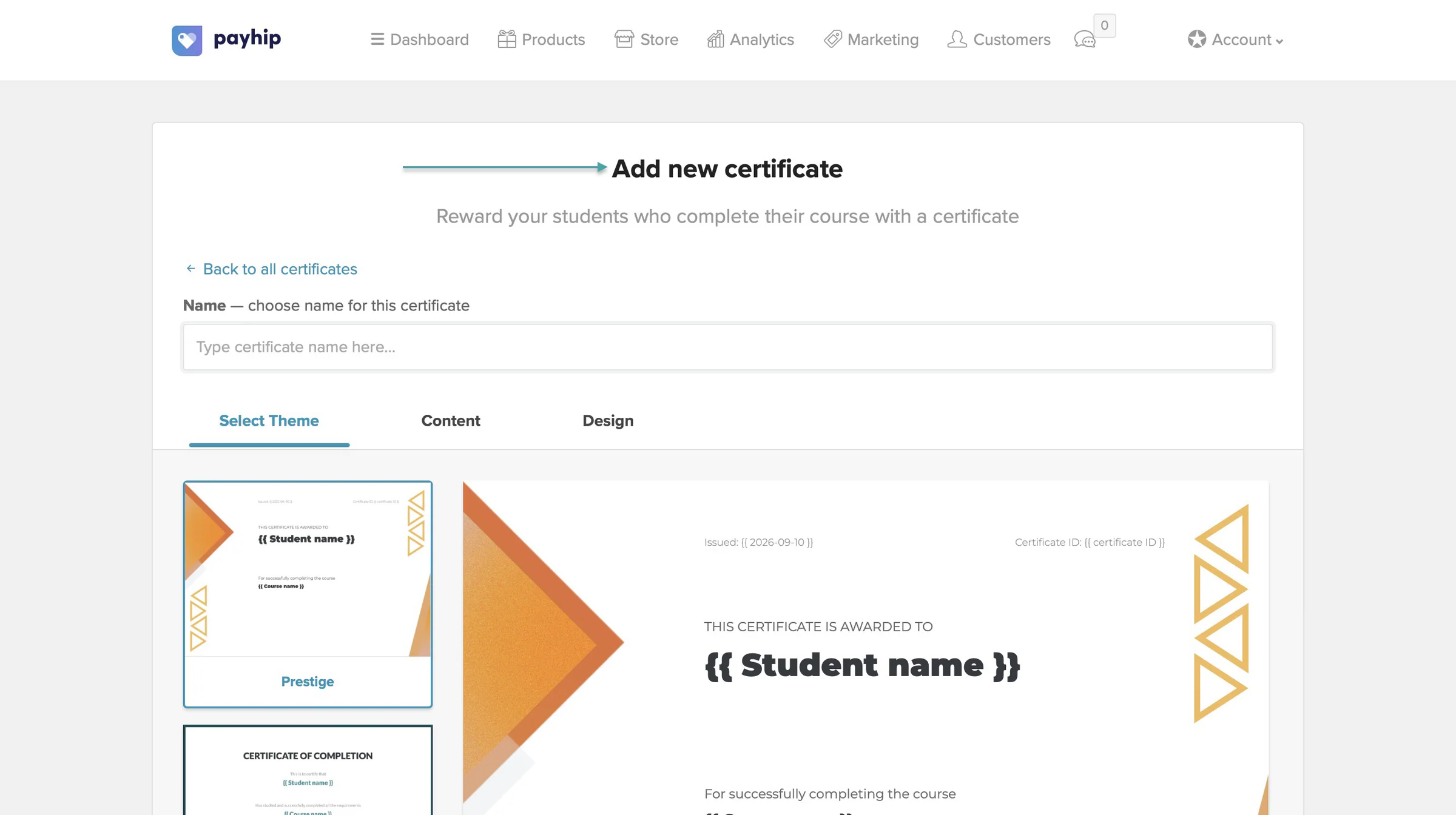Click the large certificate preview Student name
1456x815 pixels.
point(862,666)
